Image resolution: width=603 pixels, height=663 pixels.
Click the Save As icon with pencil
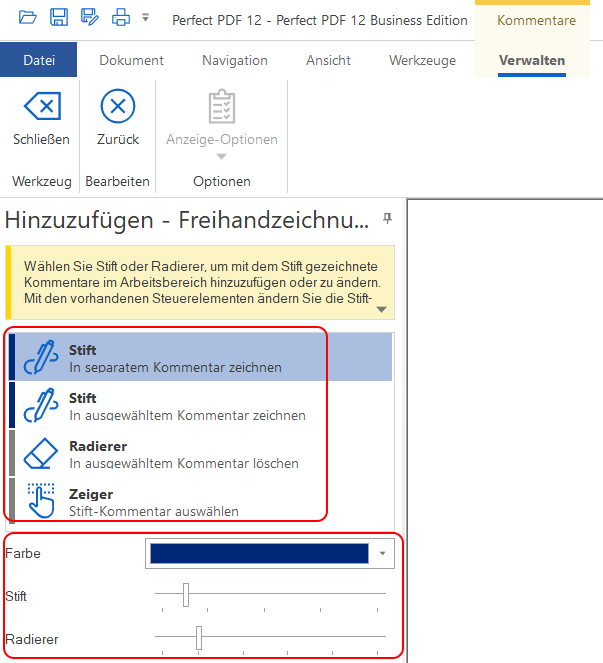90,18
